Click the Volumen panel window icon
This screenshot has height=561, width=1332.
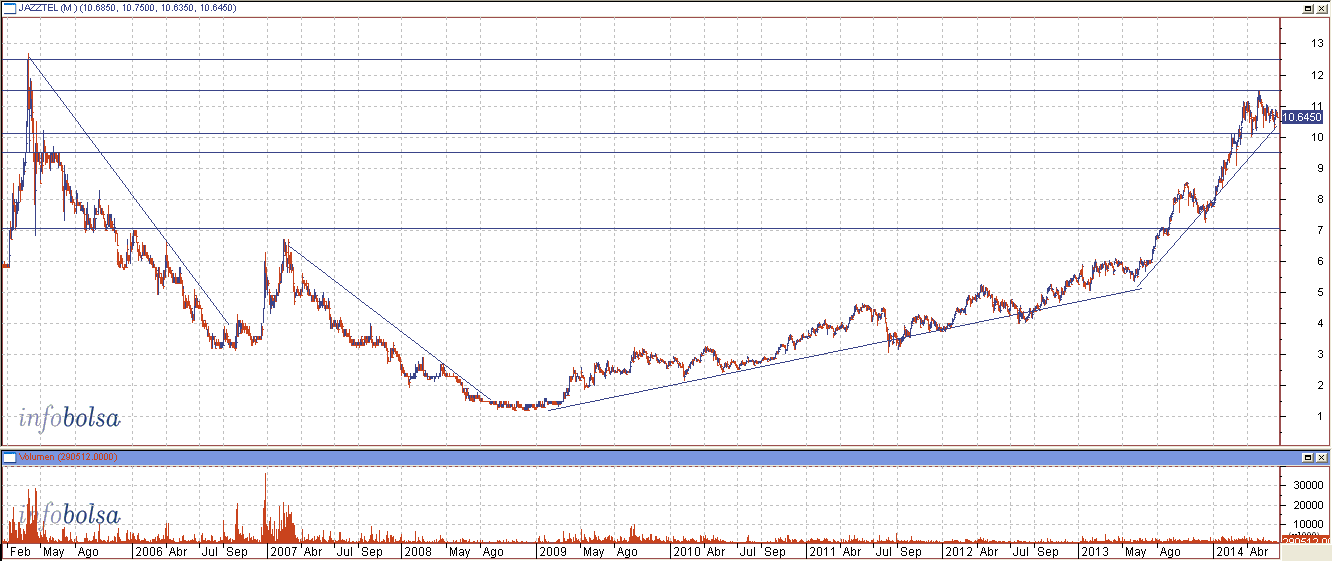point(9,457)
